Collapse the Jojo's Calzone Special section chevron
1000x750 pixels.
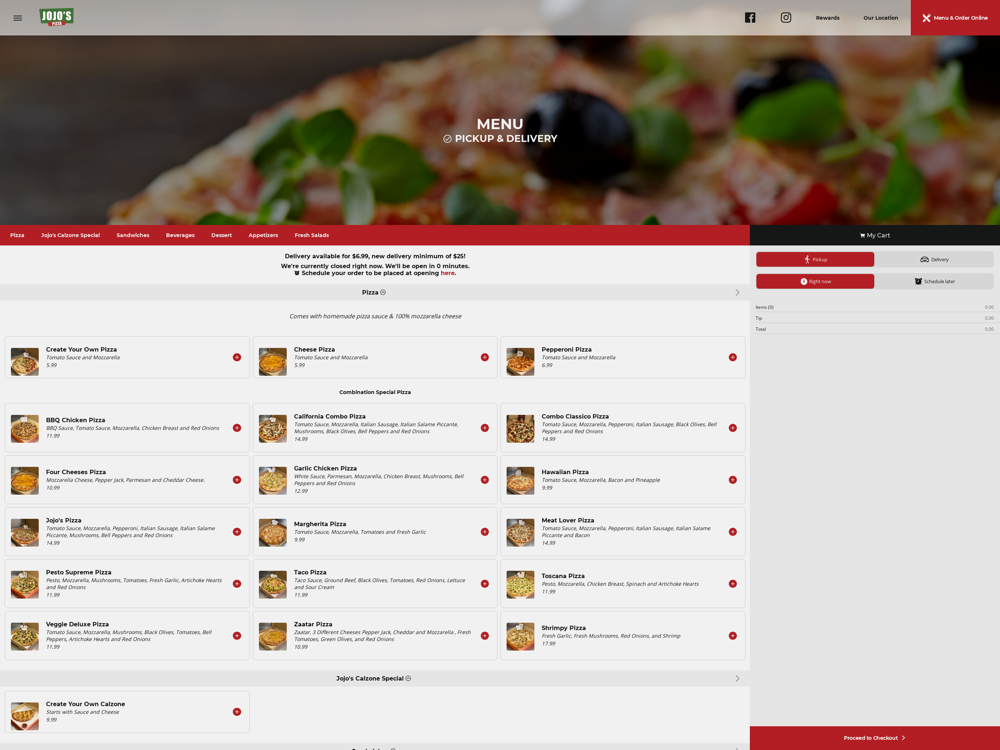(x=737, y=679)
